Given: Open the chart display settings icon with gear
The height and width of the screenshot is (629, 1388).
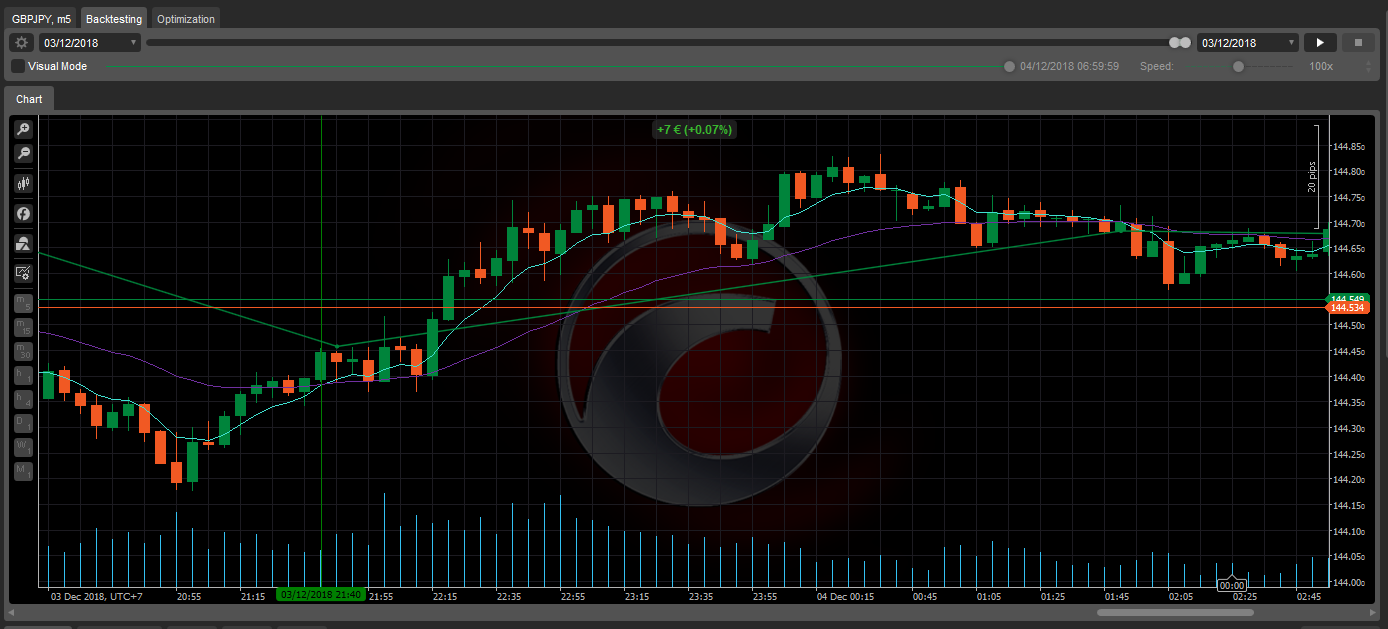Looking at the screenshot, I should click(22, 273).
